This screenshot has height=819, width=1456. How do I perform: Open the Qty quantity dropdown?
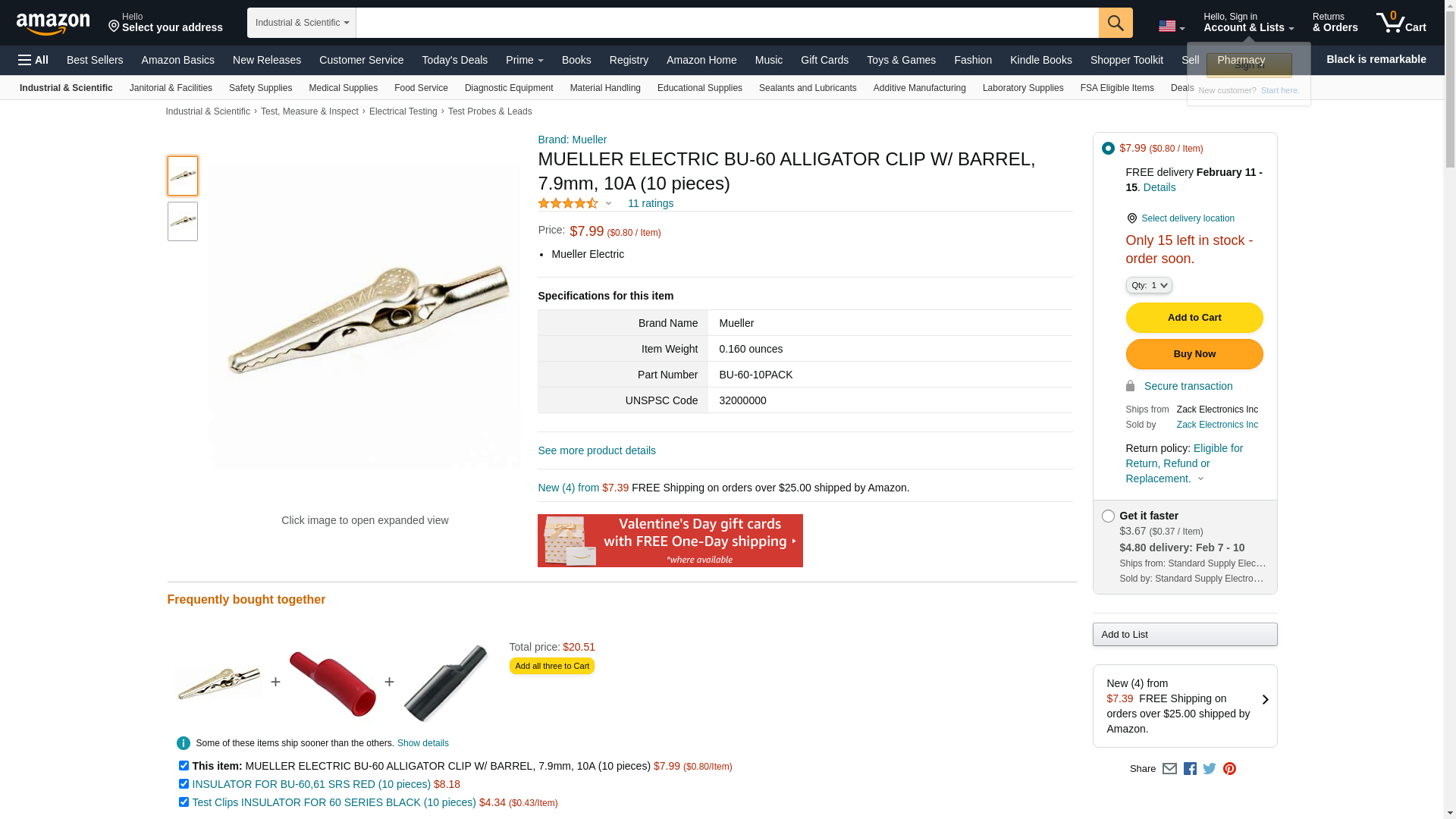pyautogui.click(x=1149, y=285)
